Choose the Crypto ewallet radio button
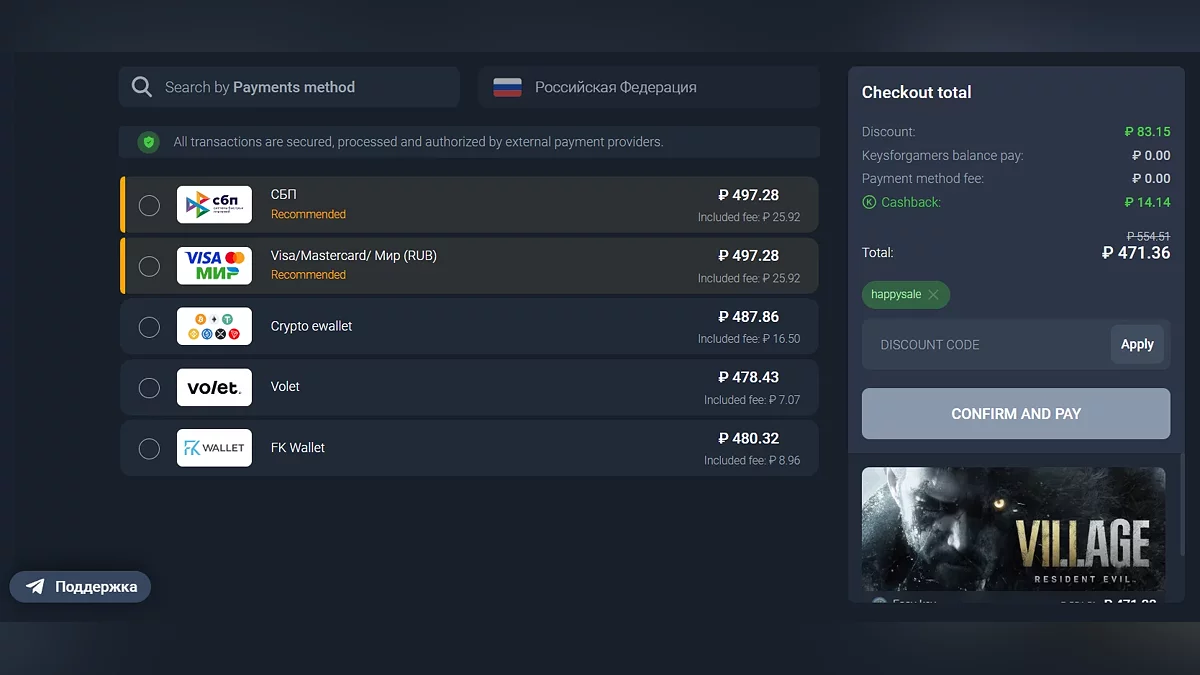 (149, 327)
